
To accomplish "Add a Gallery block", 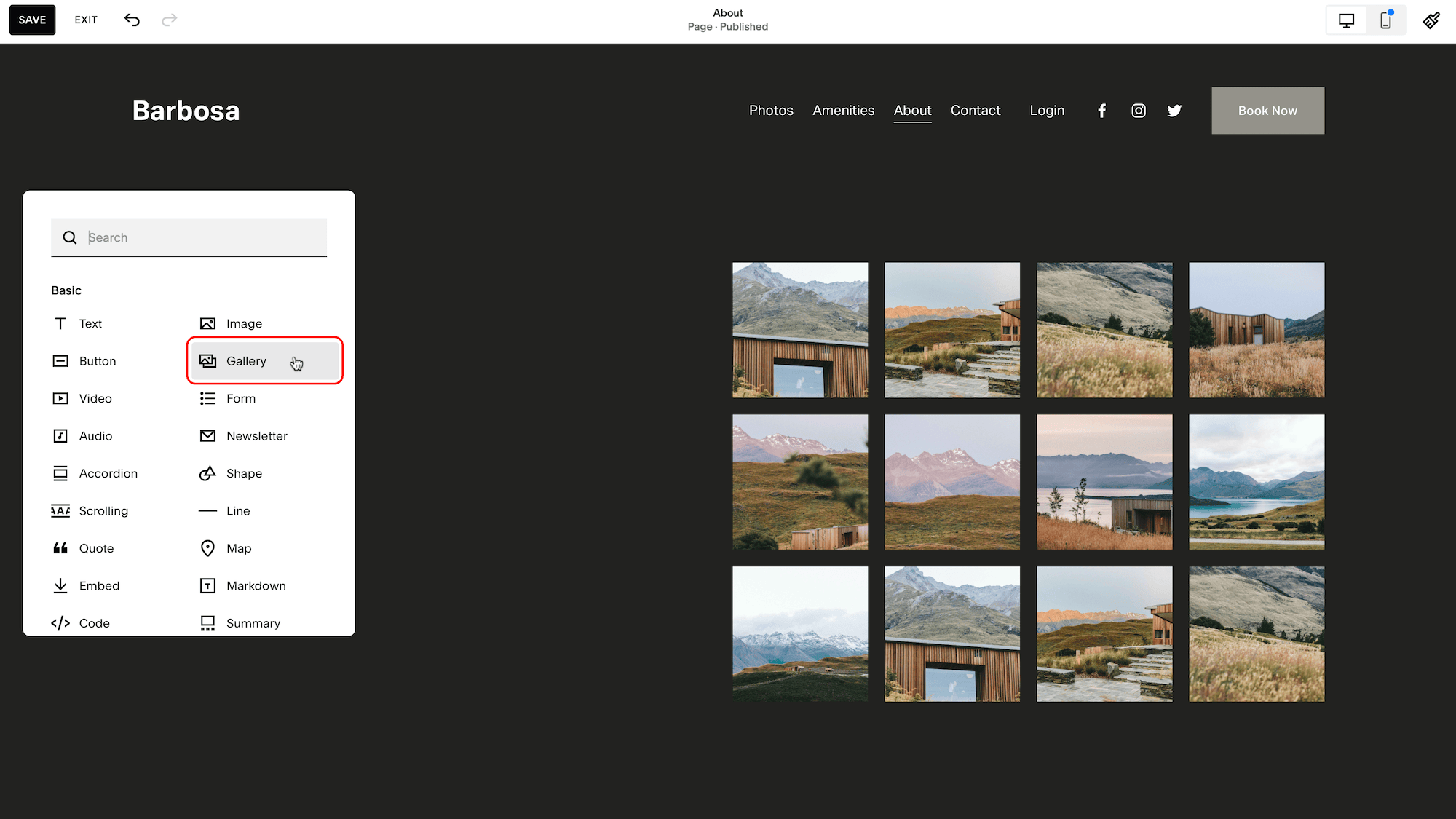I will click(x=246, y=360).
